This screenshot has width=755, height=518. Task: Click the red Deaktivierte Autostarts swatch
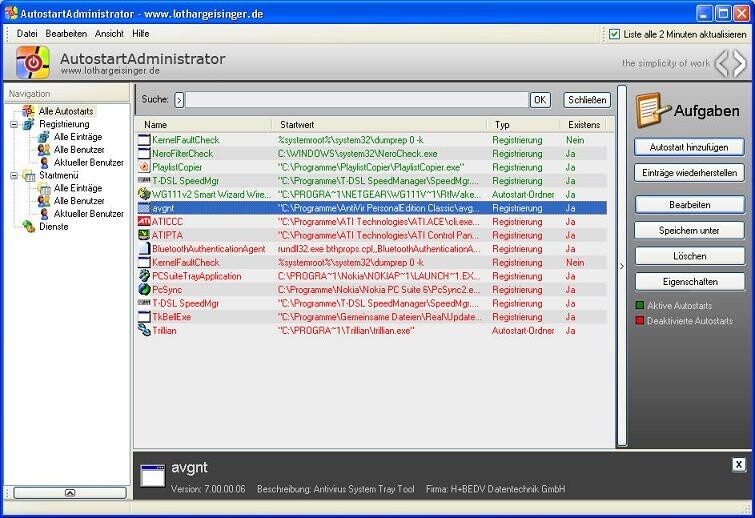click(640, 321)
